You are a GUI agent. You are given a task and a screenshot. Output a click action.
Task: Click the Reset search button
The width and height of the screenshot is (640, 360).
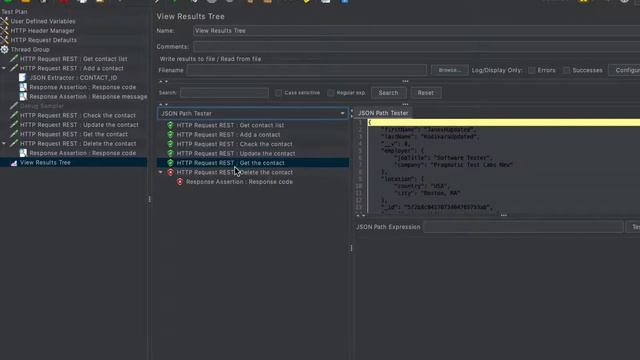(425, 93)
